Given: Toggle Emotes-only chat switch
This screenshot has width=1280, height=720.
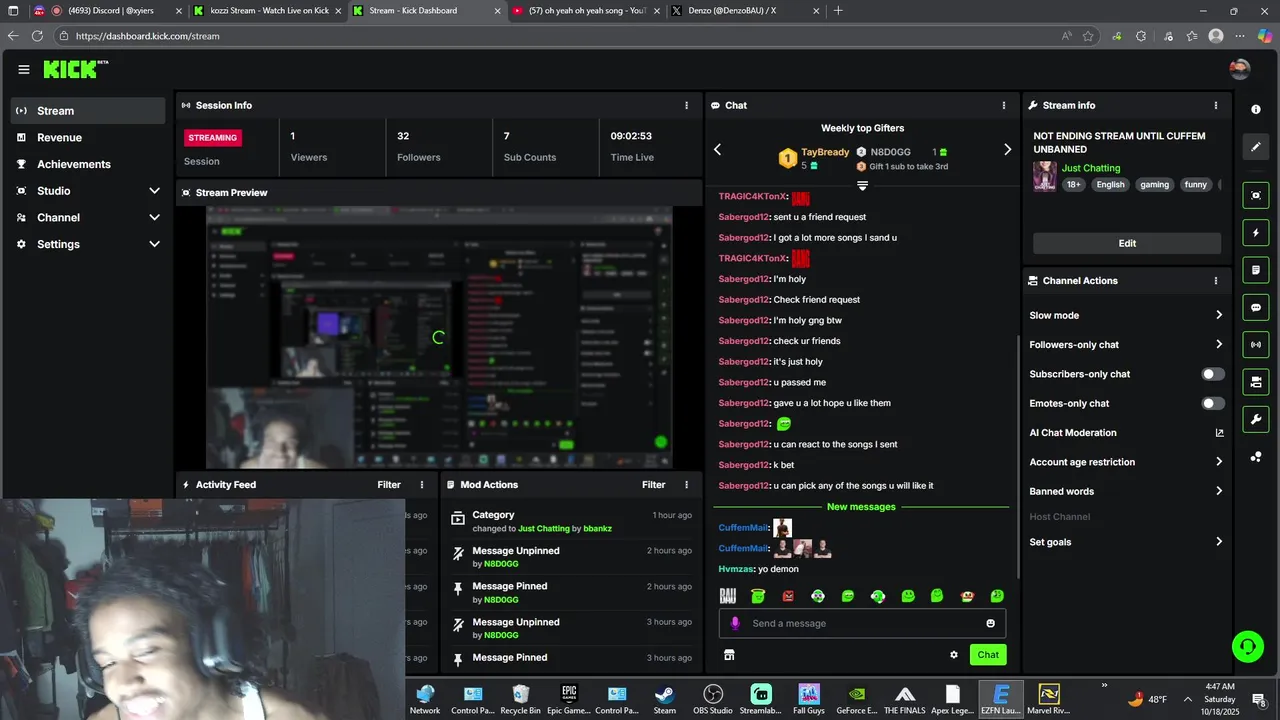Looking at the screenshot, I should tap(1212, 404).
